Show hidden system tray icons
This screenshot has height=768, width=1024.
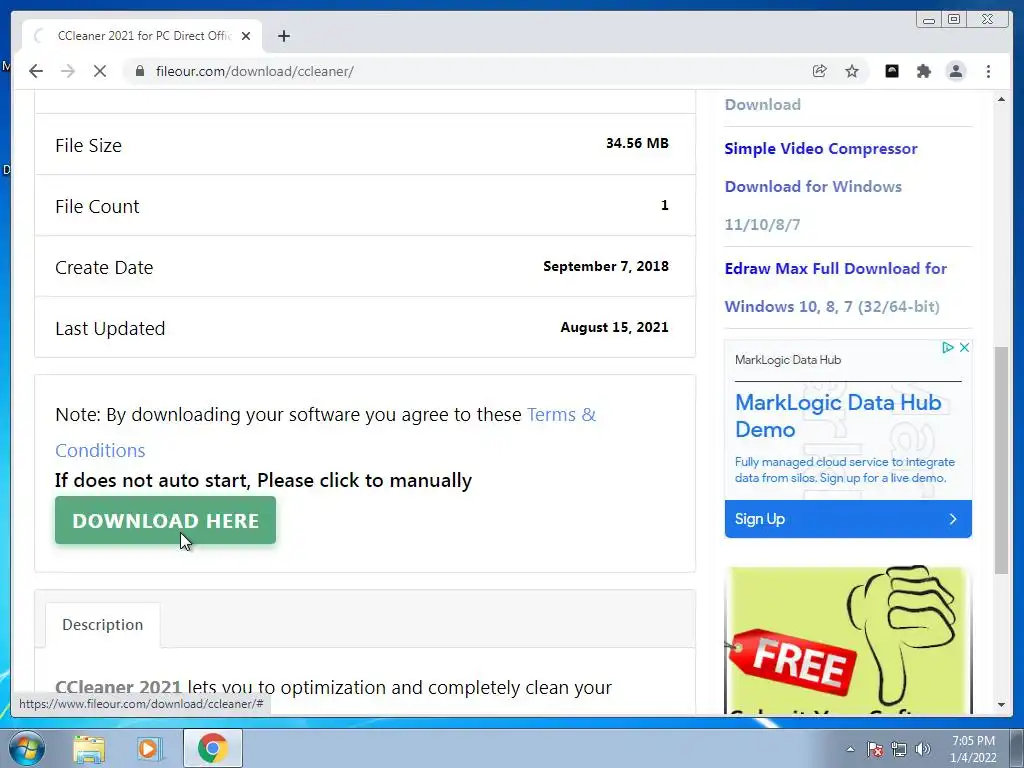850,749
